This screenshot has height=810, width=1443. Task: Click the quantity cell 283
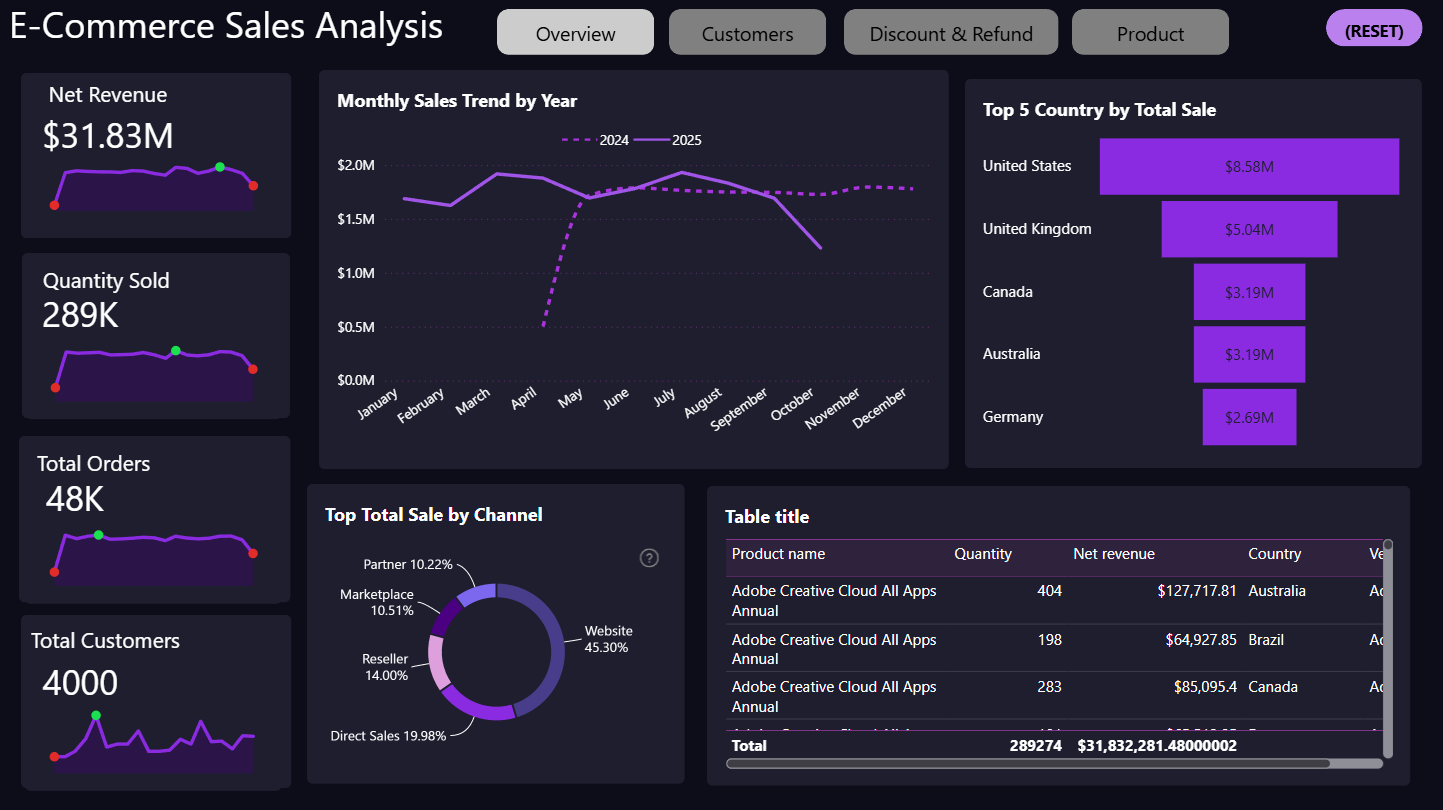tap(1049, 687)
